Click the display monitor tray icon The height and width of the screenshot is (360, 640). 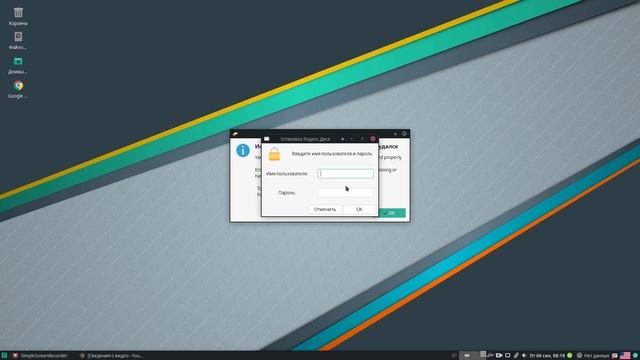[x=508, y=356]
